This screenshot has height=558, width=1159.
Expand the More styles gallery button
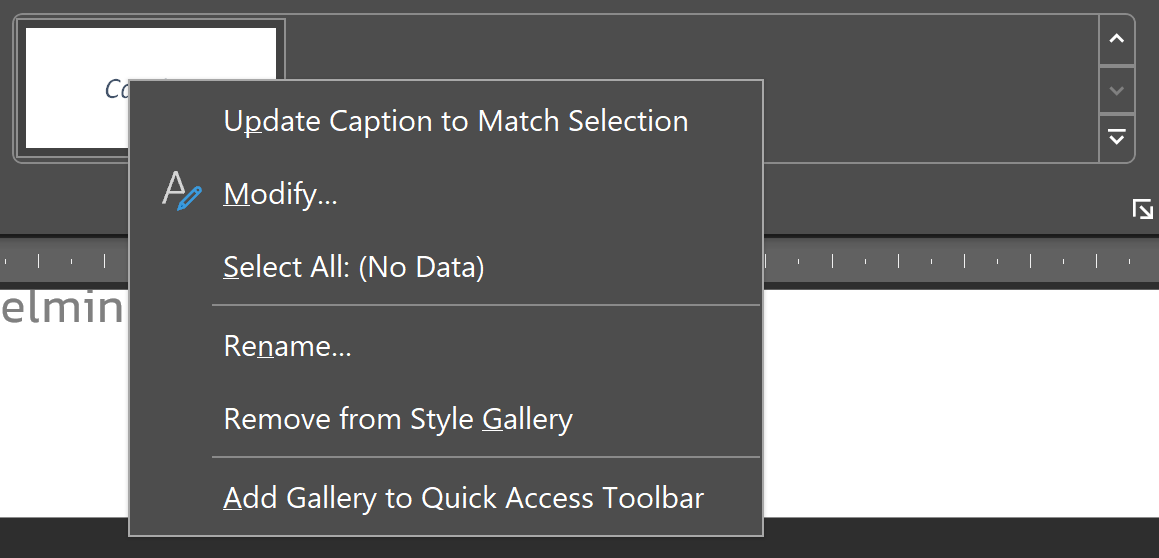click(1116, 138)
